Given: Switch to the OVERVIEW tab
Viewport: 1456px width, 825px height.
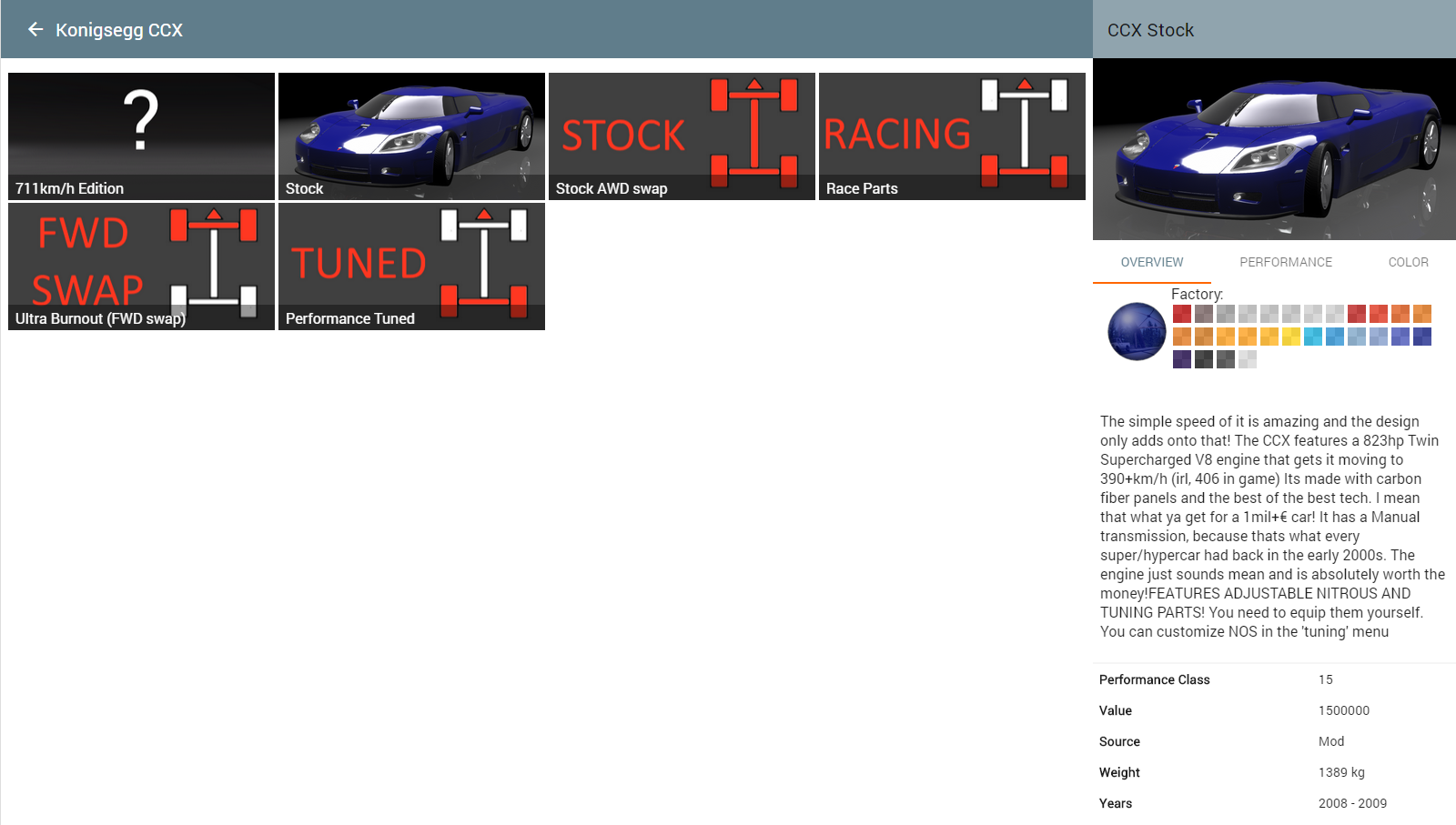Looking at the screenshot, I should [x=1152, y=262].
